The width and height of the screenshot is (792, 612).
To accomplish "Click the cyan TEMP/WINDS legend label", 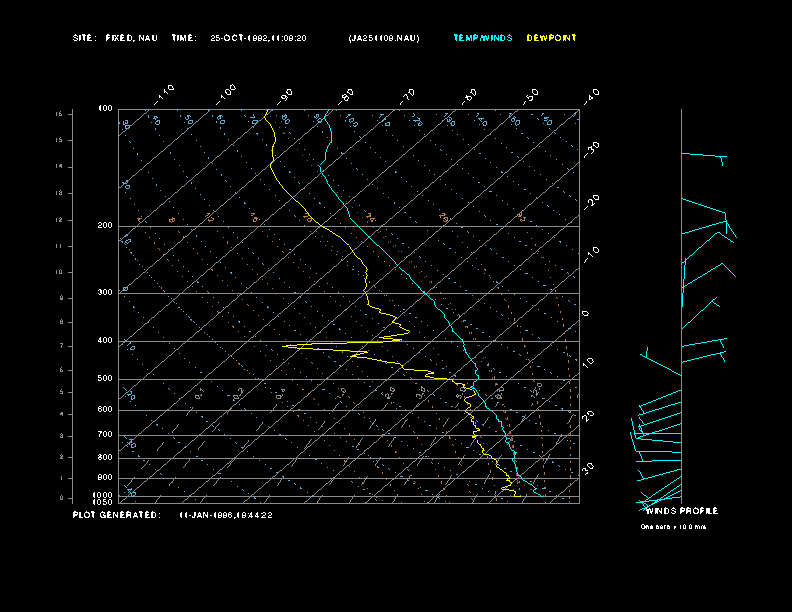I will coord(482,38).
